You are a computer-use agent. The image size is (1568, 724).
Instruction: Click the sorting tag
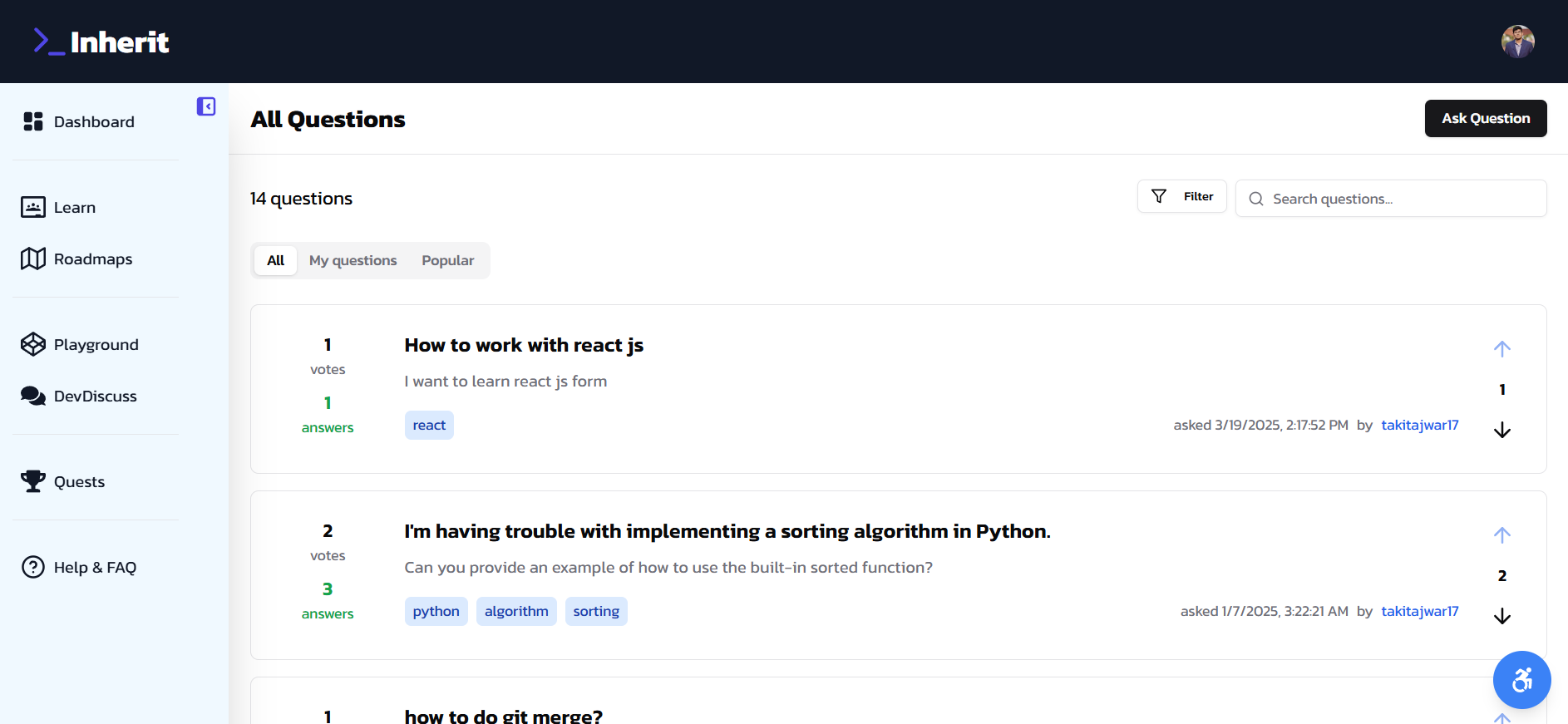596,611
